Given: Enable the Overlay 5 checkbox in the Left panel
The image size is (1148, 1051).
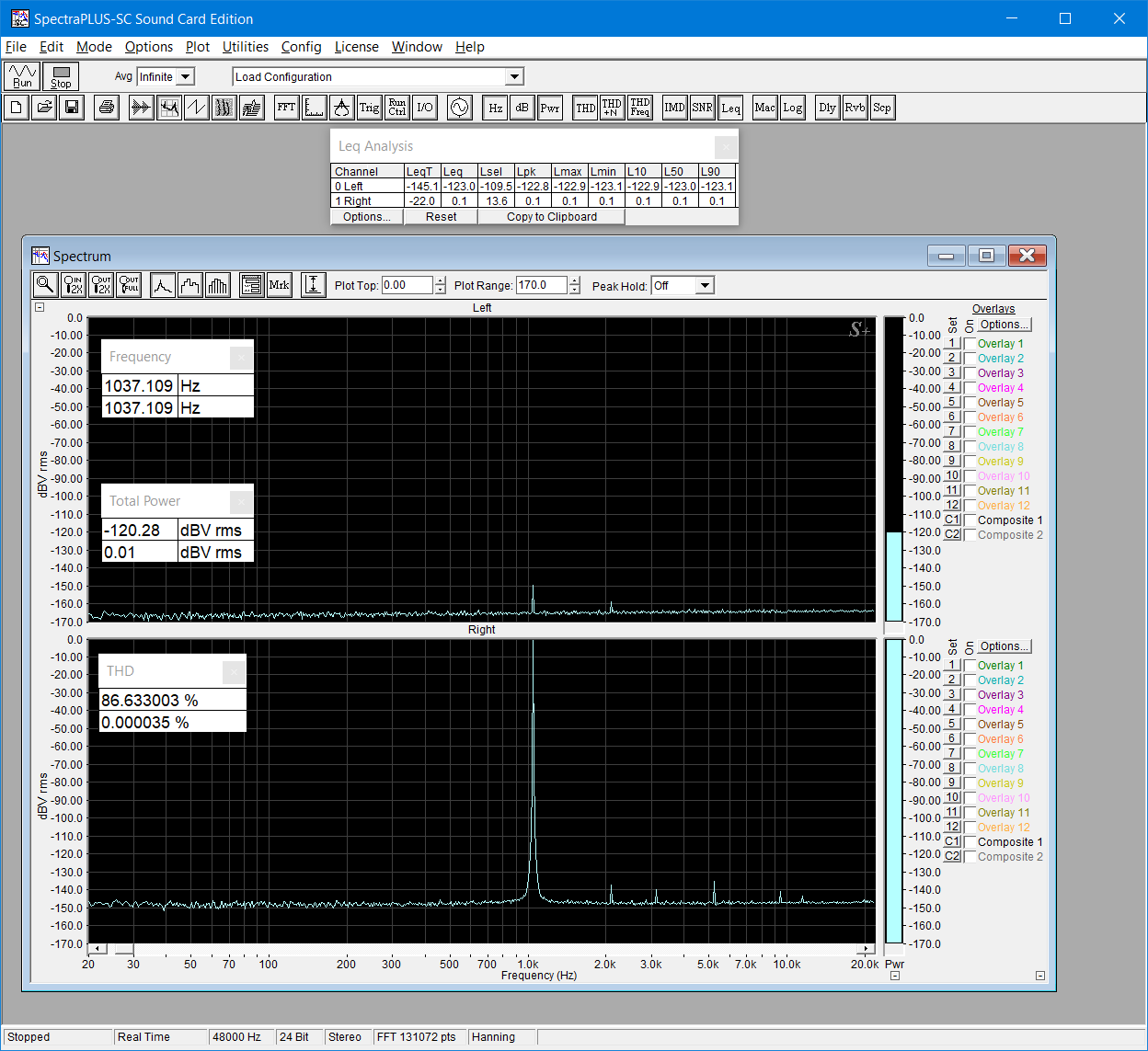Looking at the screenshot, I should click(x=970, y=403).
